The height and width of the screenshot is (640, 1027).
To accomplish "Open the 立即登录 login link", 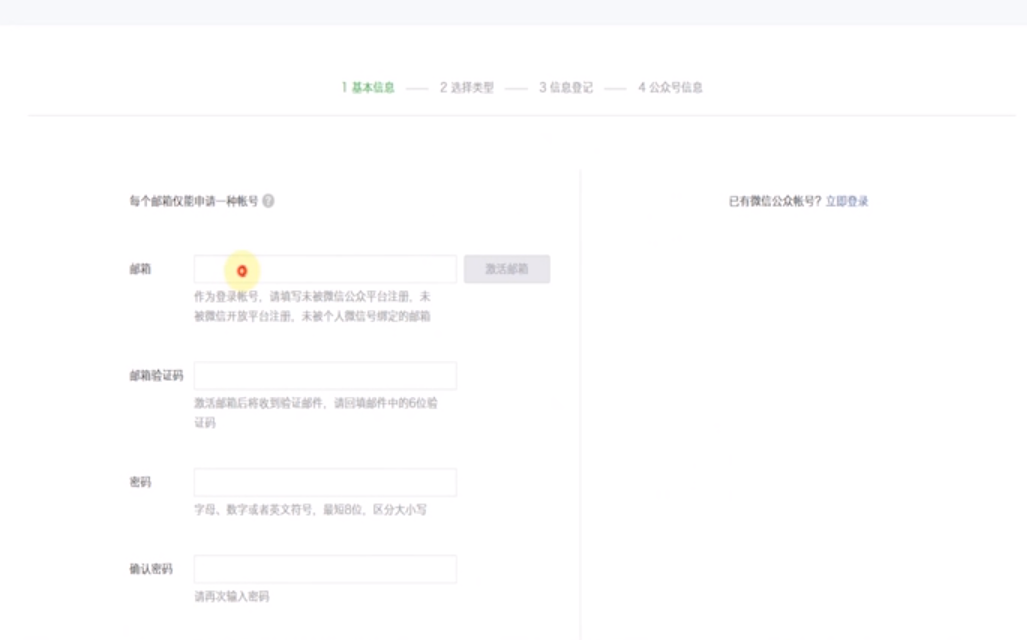I will click(x=847, y=201).
